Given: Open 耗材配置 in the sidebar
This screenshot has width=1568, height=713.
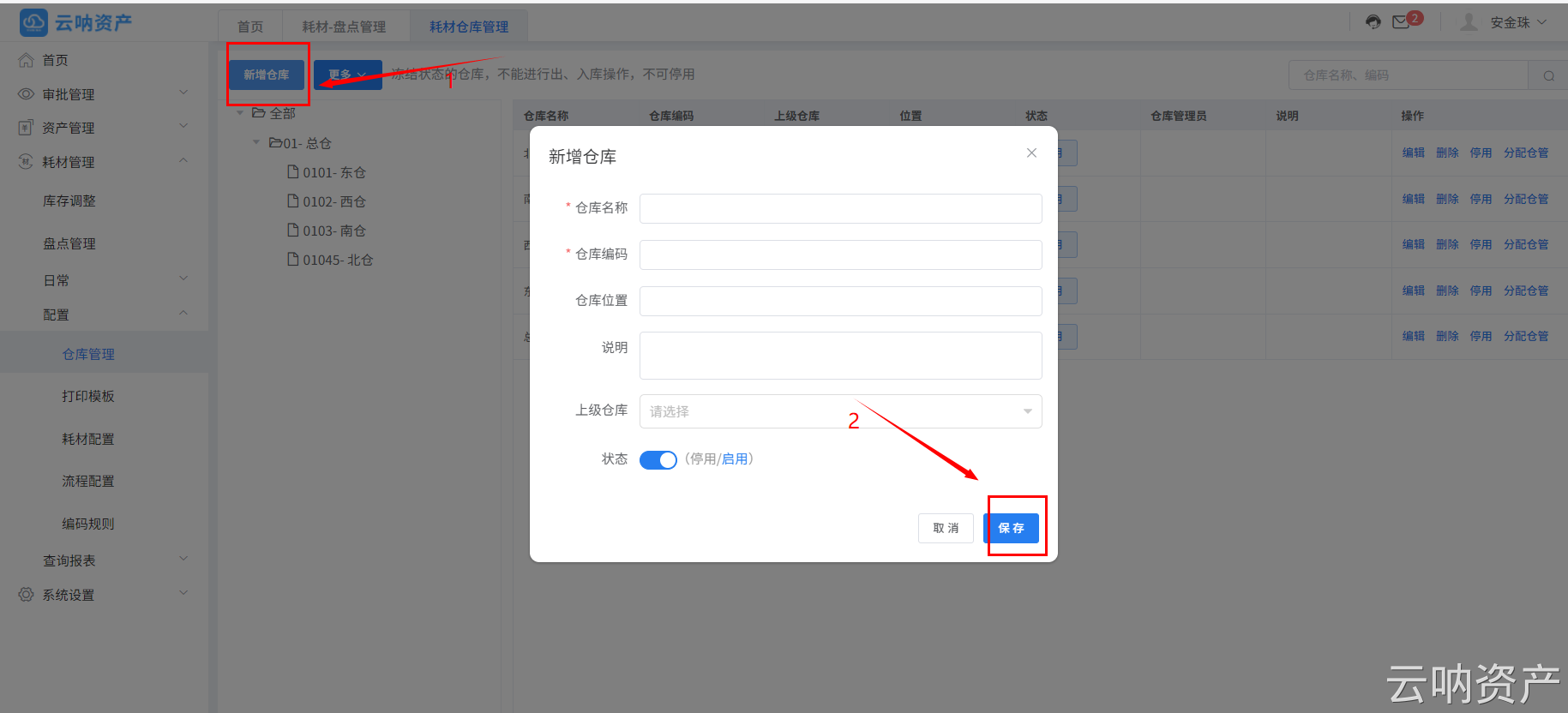Looking at the screenshot, I should [88, 439].
